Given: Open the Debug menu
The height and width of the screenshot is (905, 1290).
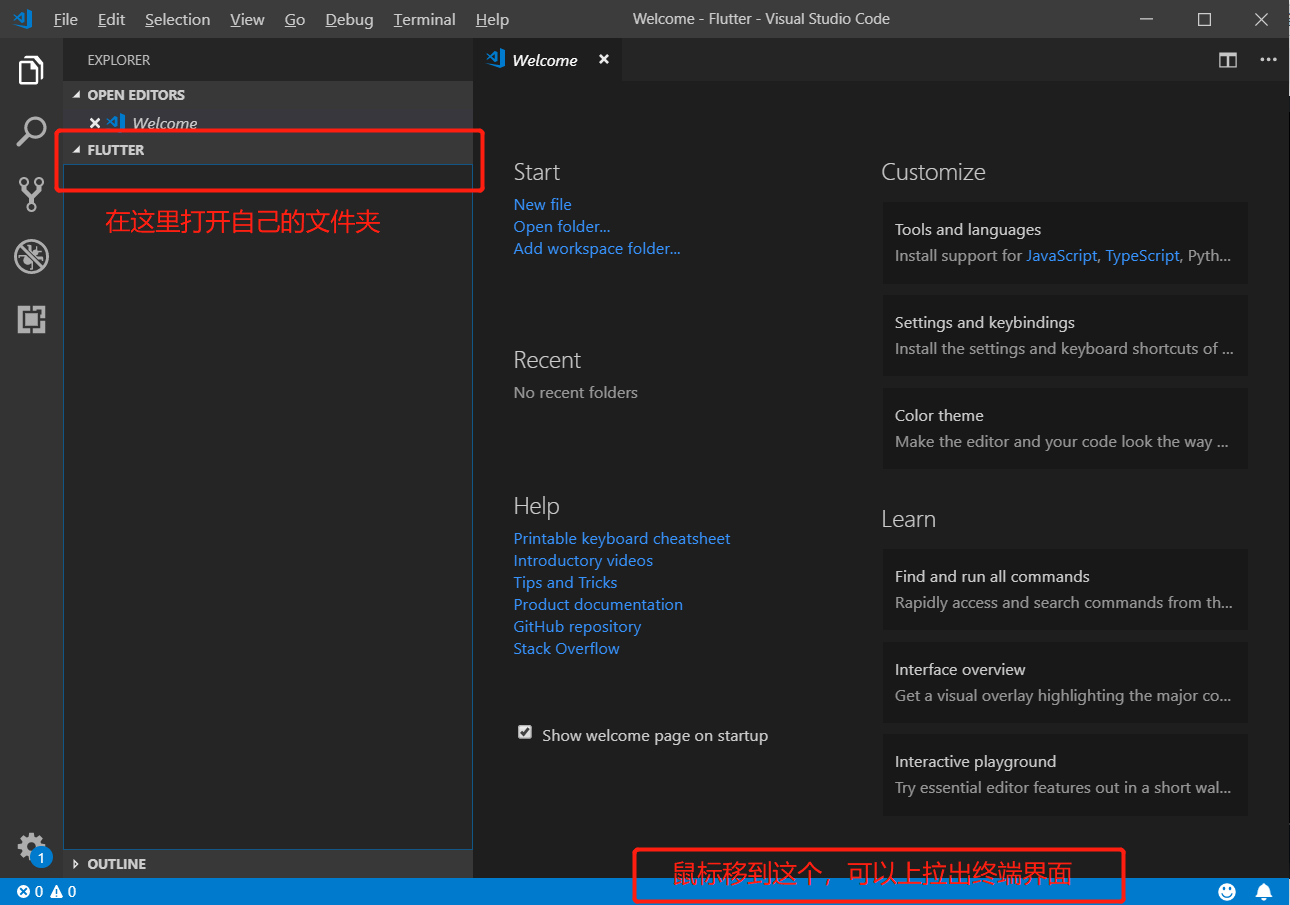Looking at the screenshot, I should (x=349, y=19).
